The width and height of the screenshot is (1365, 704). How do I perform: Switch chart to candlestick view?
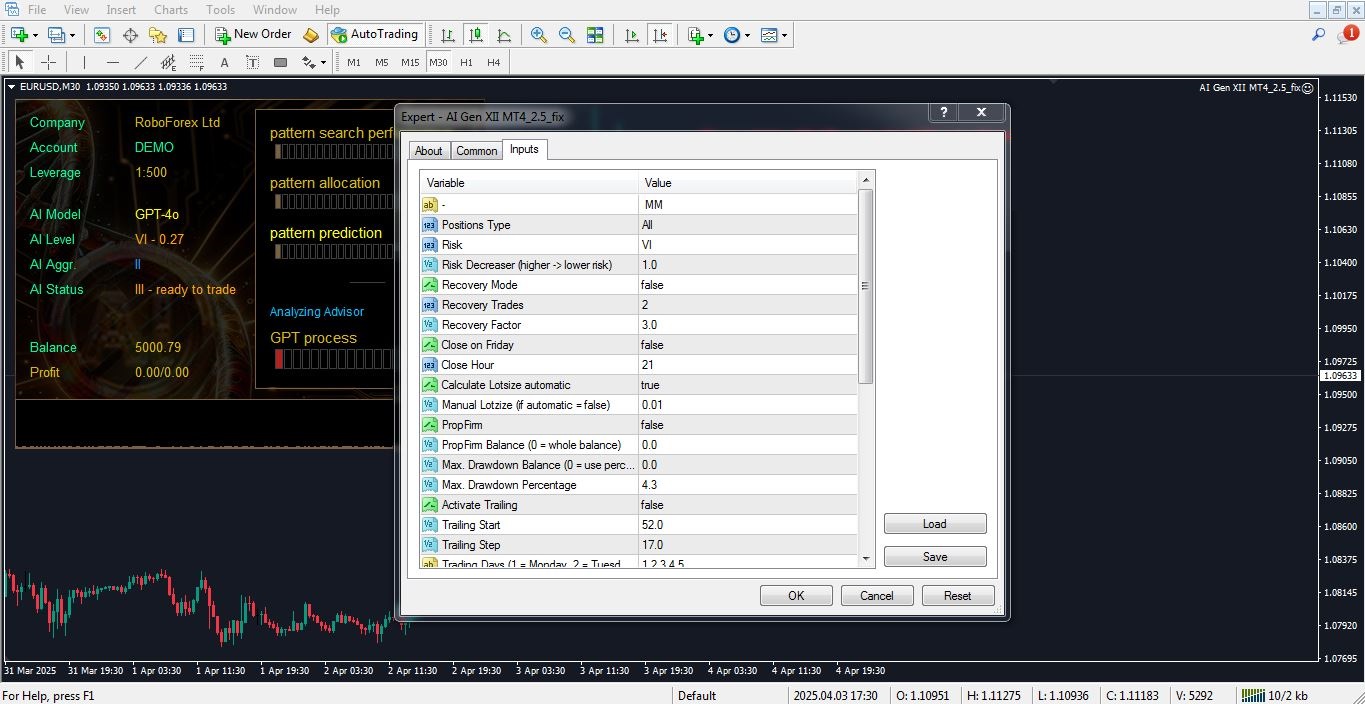[x=476, y=35]
